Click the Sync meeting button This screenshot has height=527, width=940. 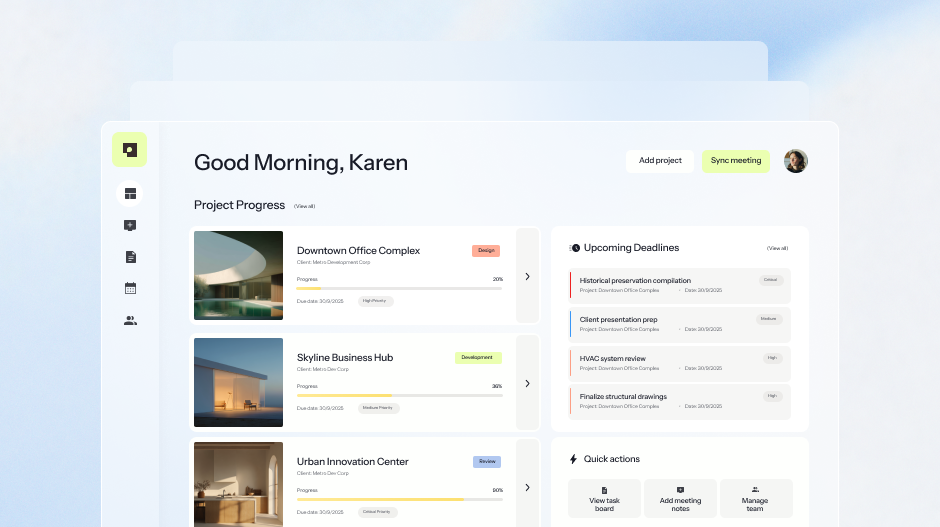pyautogui.click(x=736, y=161)
